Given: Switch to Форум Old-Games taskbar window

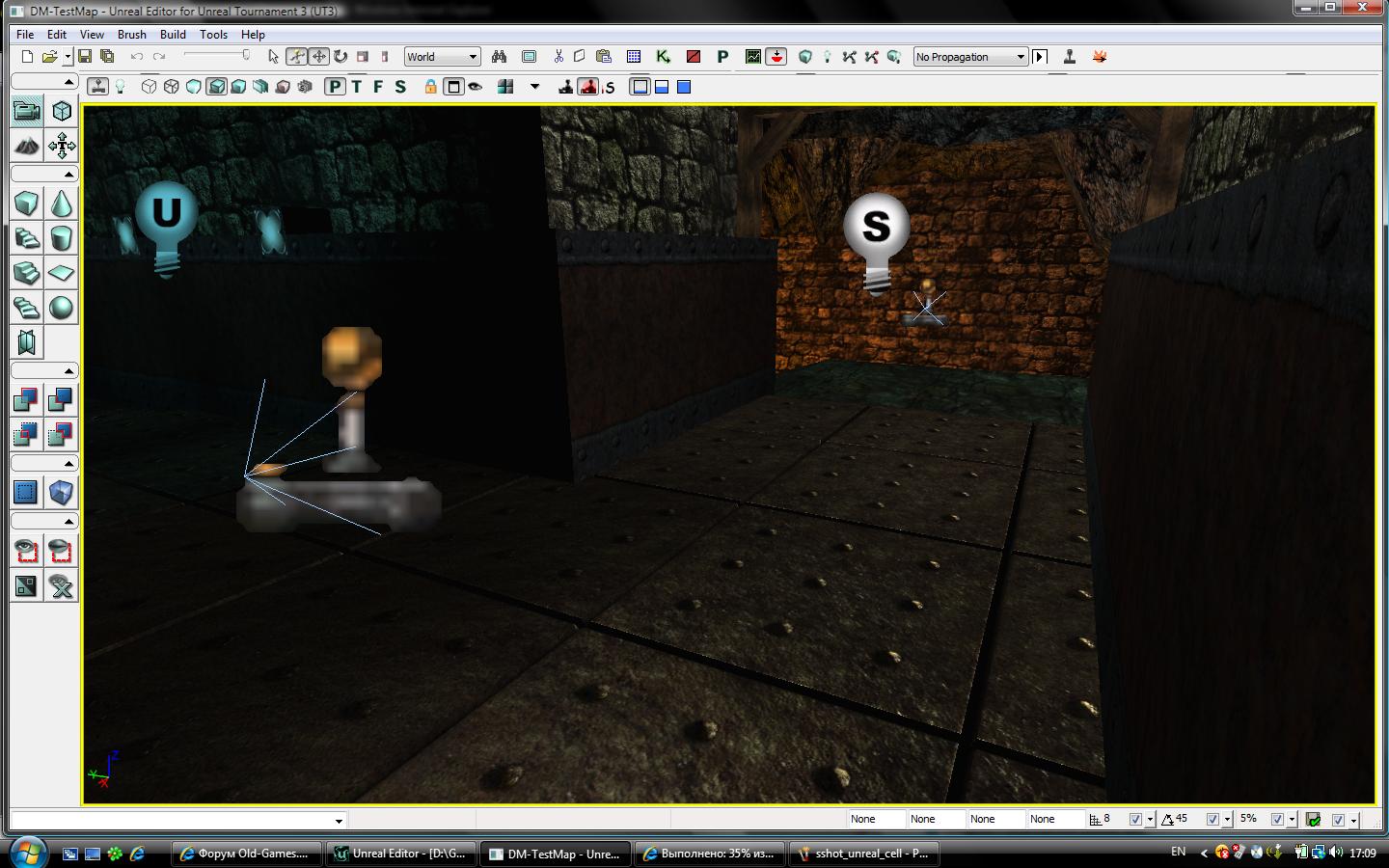Looking at the screenshot, I should (246, 854).
